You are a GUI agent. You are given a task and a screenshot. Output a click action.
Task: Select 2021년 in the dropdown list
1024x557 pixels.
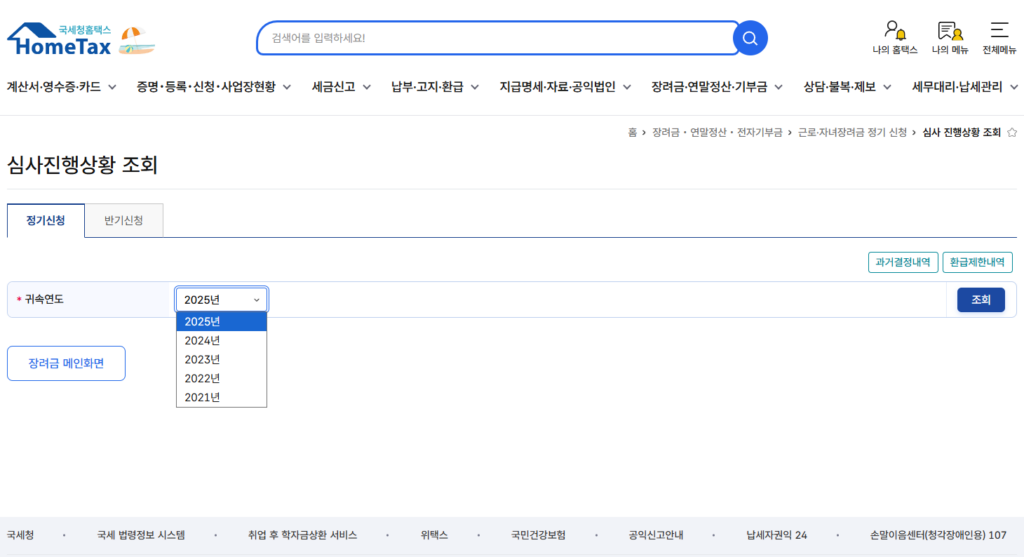pyautogui.click(x=221, y=397)
